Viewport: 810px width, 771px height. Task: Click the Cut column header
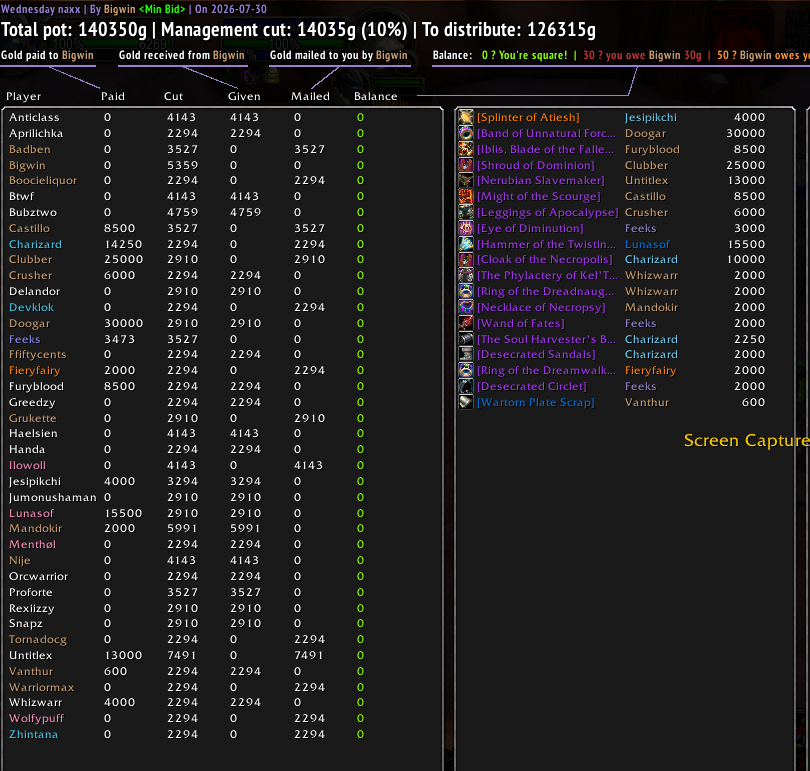point(174,97)
